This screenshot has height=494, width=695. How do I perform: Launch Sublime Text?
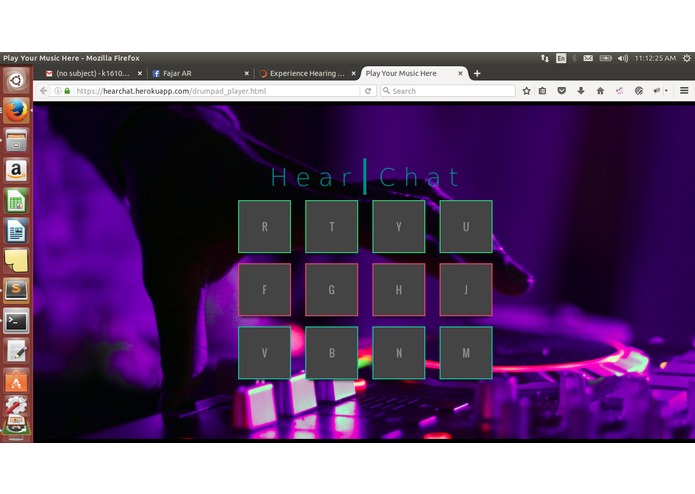click(x=16, y=291)
